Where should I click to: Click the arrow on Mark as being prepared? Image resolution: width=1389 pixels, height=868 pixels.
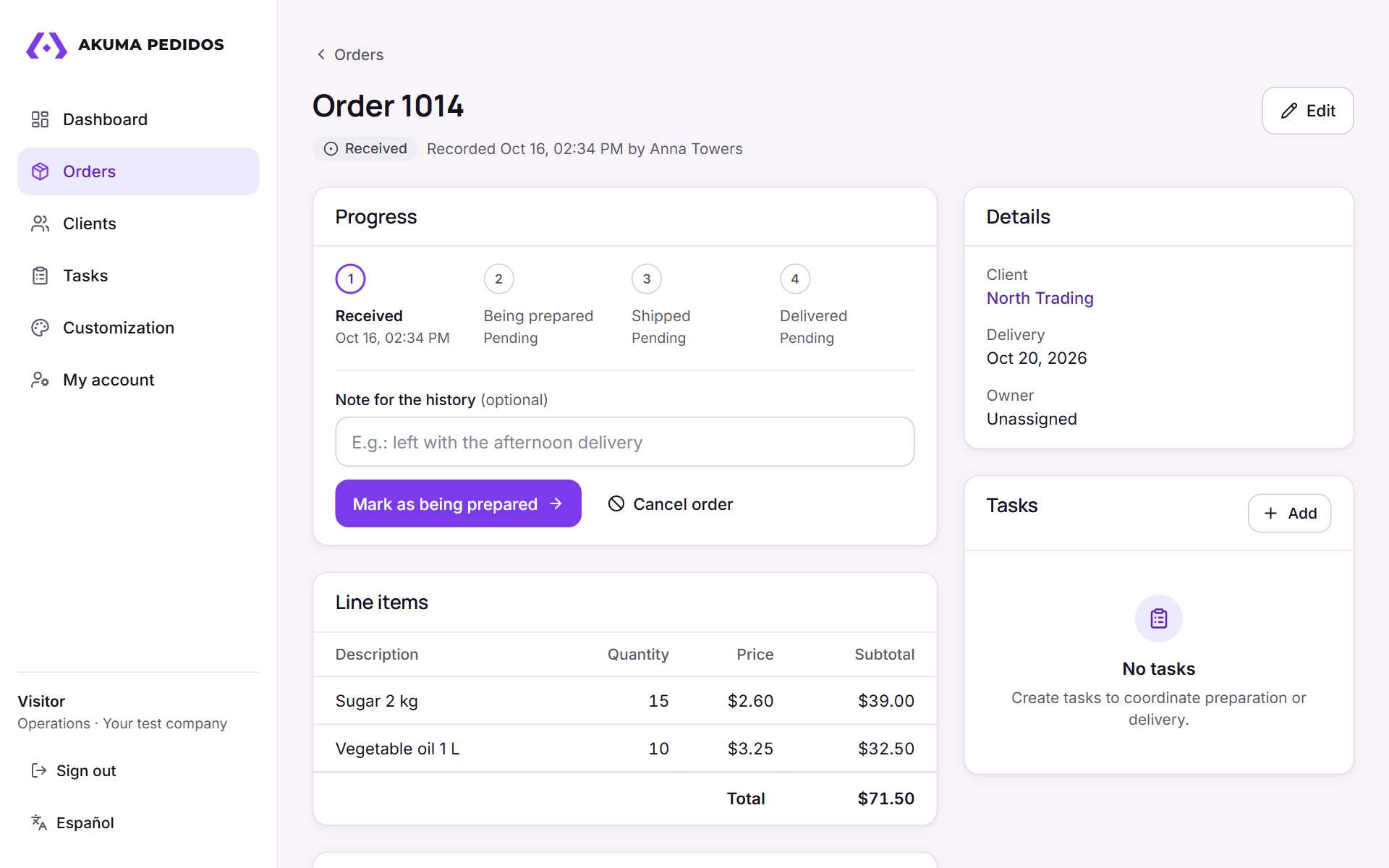[x=556, y=503]
